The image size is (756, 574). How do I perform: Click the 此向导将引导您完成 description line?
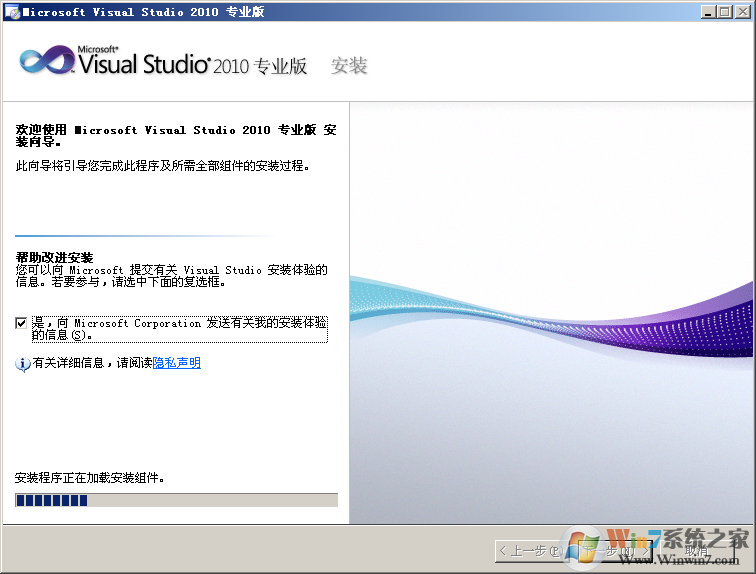[162, 166]
